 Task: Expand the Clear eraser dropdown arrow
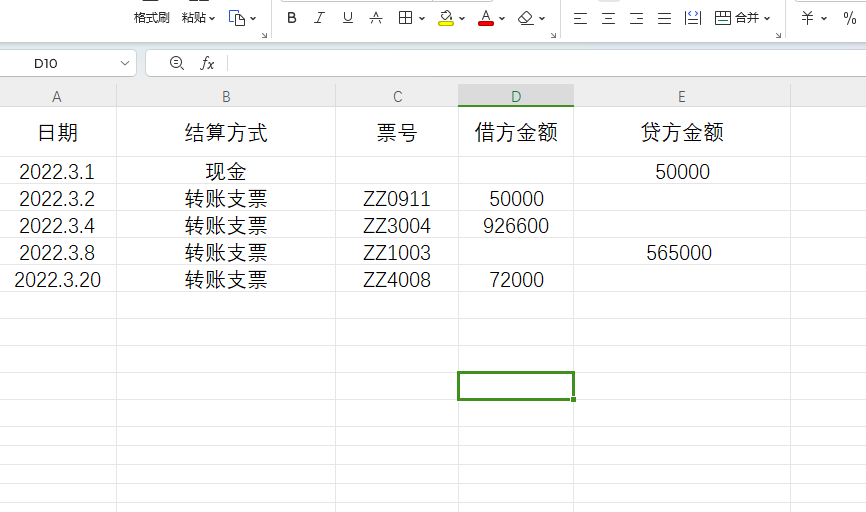point(542,18)
